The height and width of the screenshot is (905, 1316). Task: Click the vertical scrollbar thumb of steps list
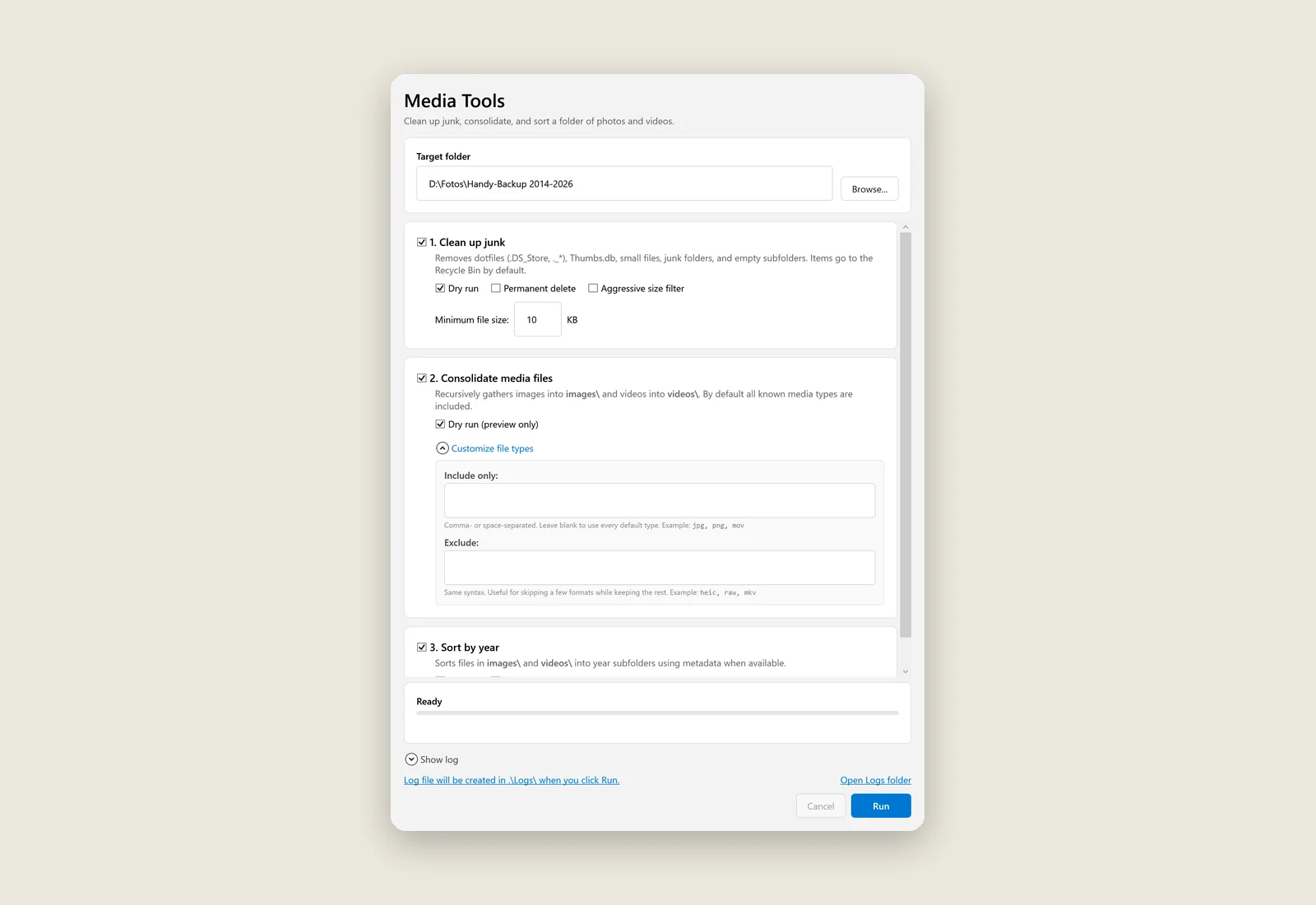[906, 435]
